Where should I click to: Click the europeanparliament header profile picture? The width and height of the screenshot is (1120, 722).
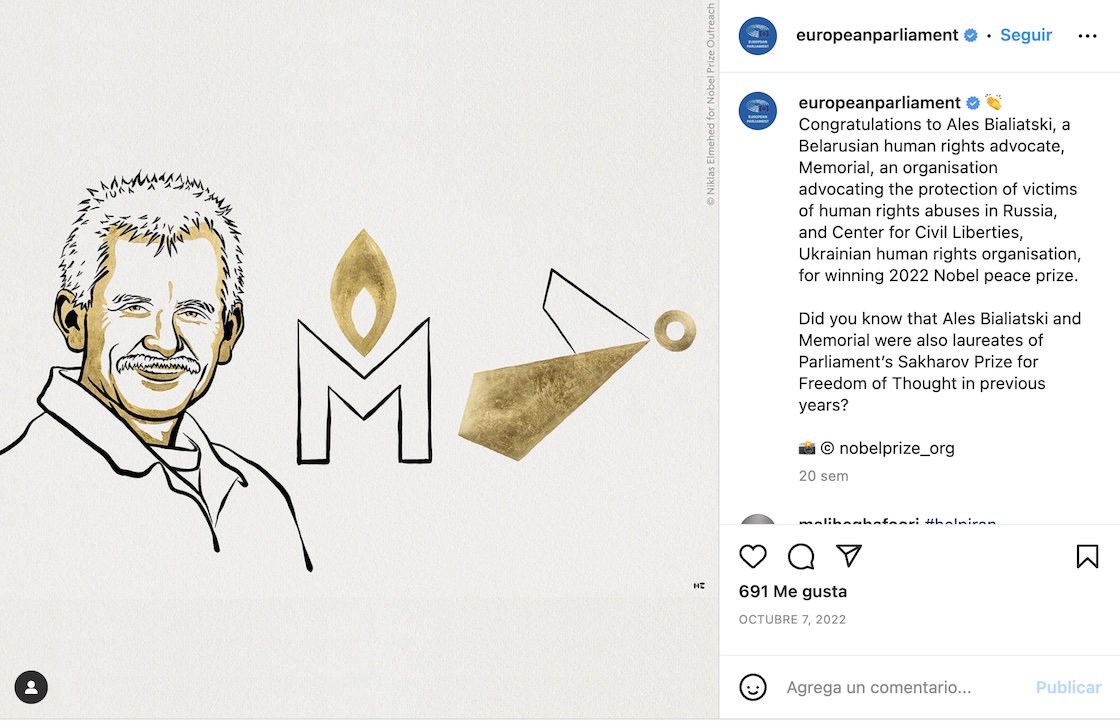757,36
